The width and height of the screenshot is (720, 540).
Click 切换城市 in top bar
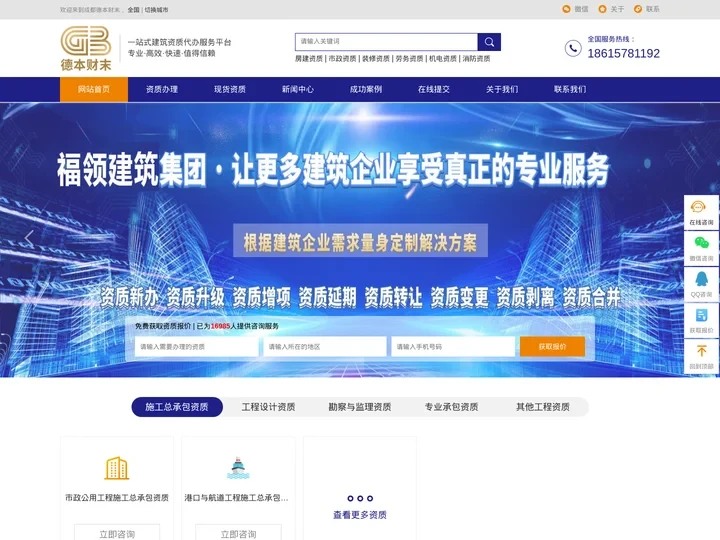(156, 10)
